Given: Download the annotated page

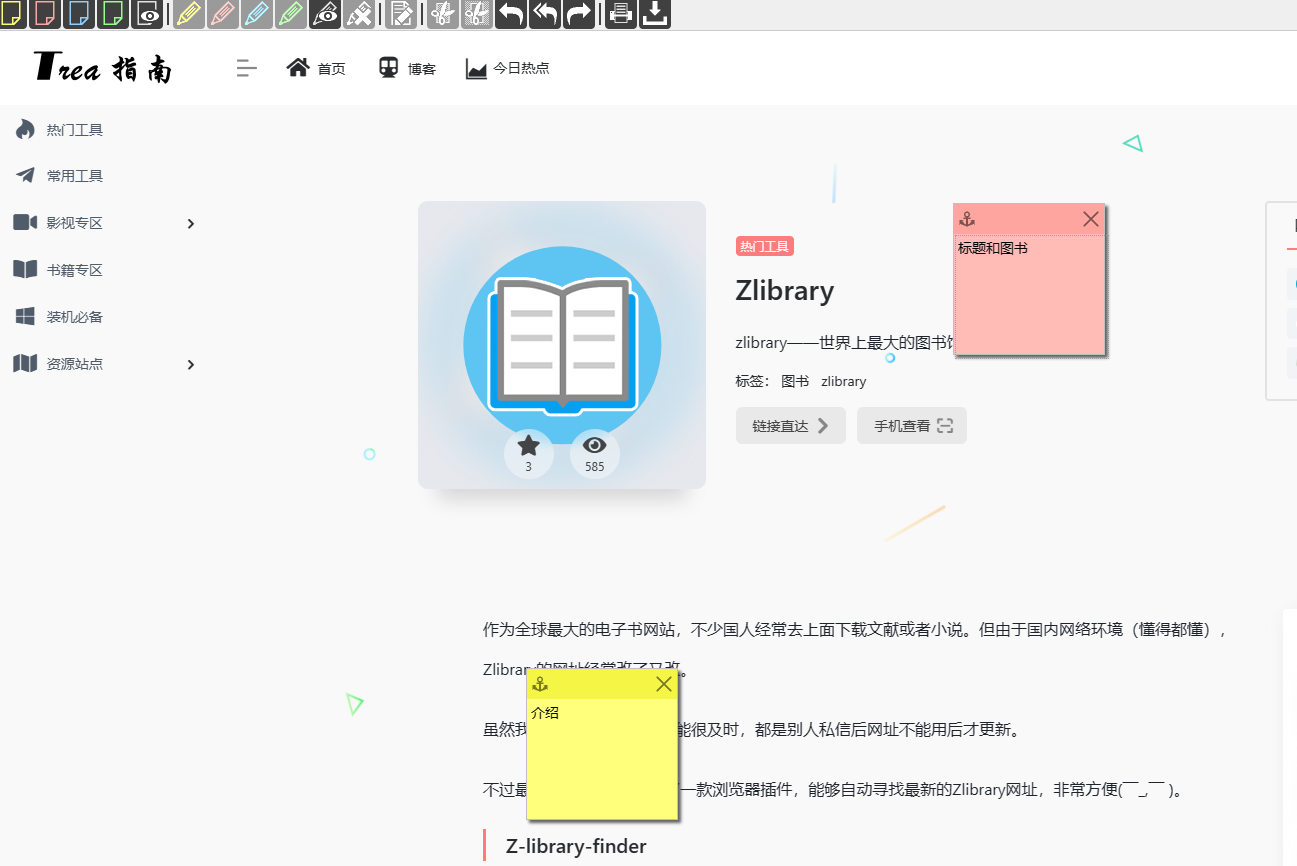Looking at the screenshot, I should (x=654, y=13).
